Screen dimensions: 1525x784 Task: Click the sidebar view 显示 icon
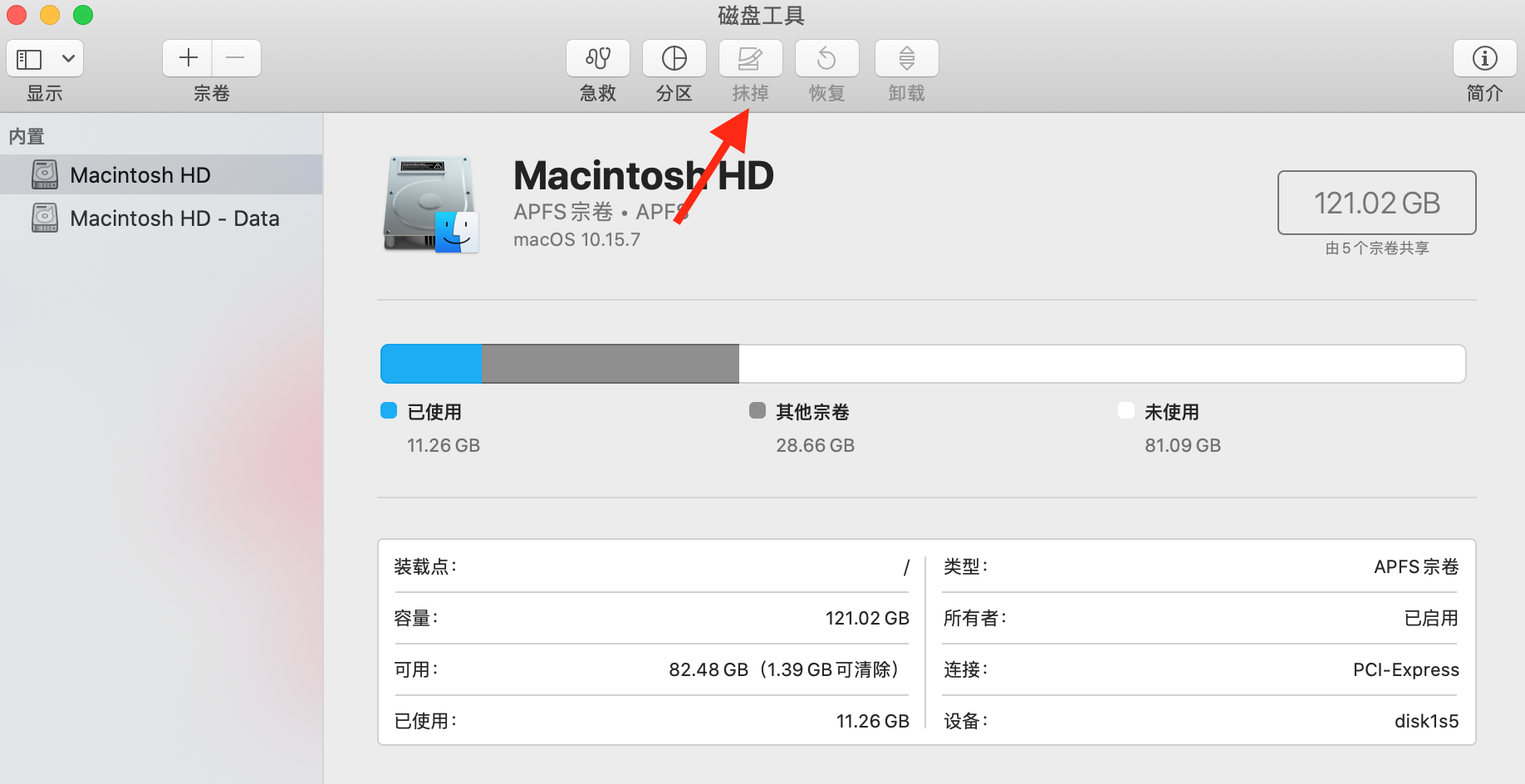[x=30, y=58]
